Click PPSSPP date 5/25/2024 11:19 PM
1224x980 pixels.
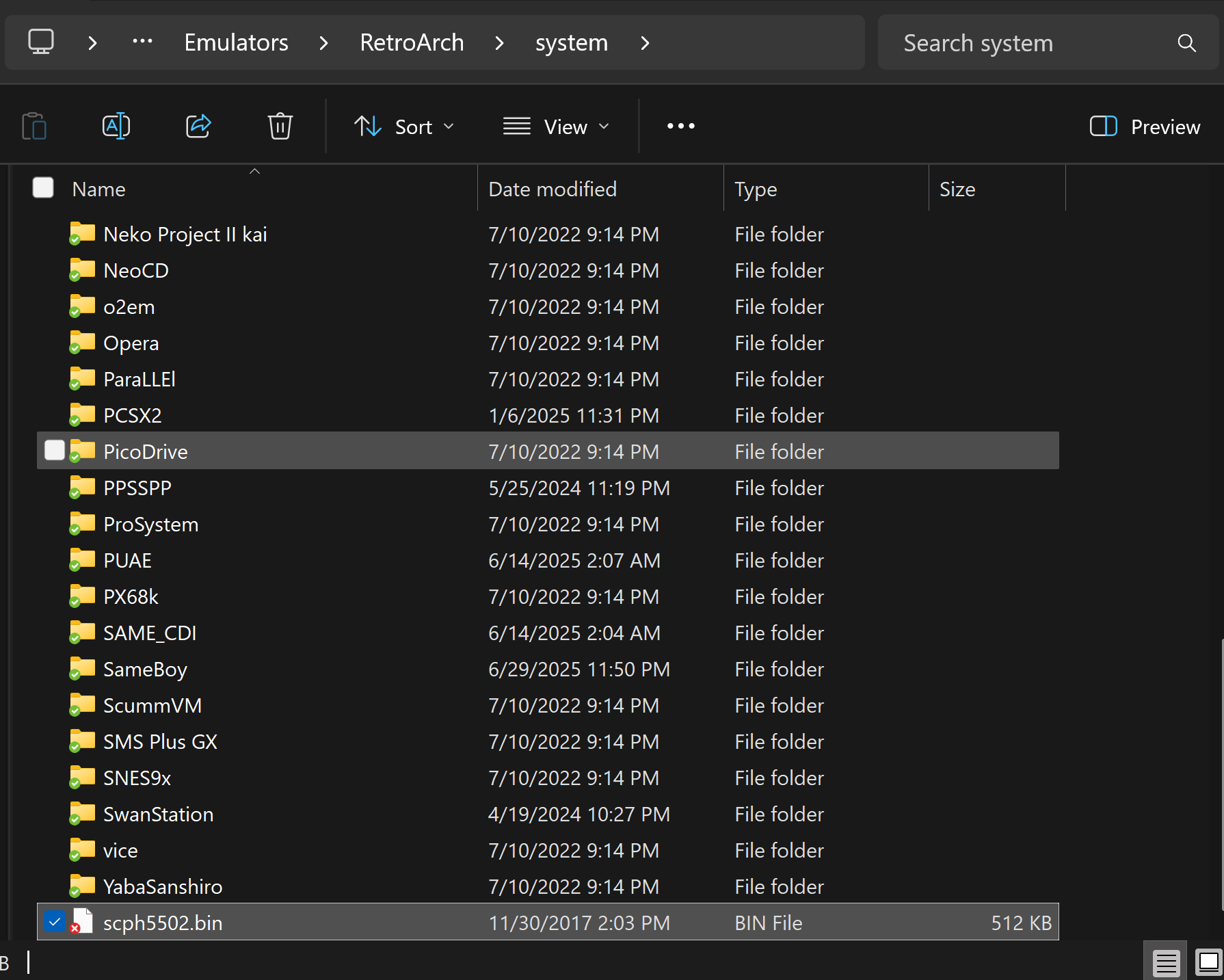coord(579,488)
